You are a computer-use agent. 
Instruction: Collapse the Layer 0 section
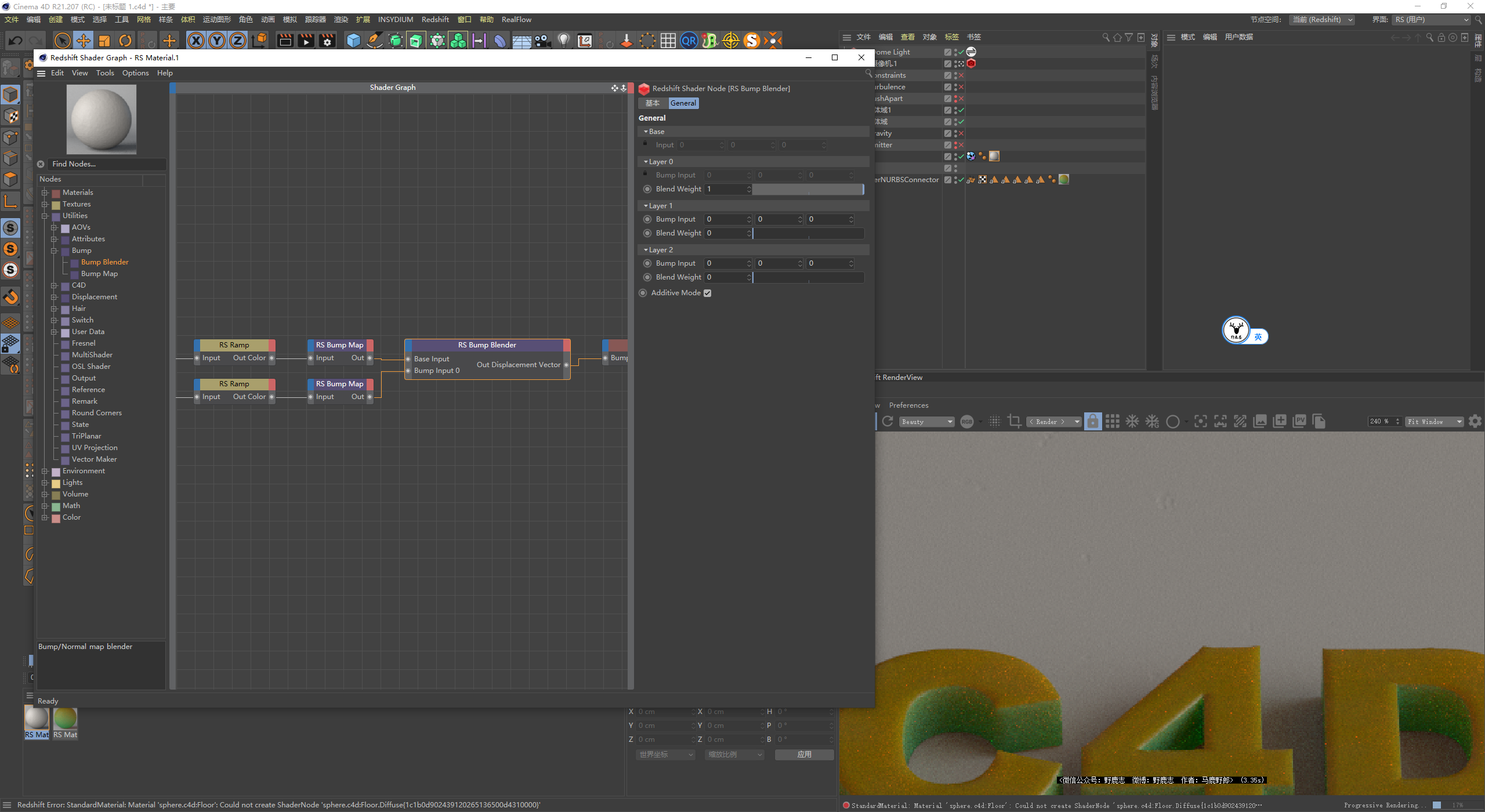(x=646, y=162)
